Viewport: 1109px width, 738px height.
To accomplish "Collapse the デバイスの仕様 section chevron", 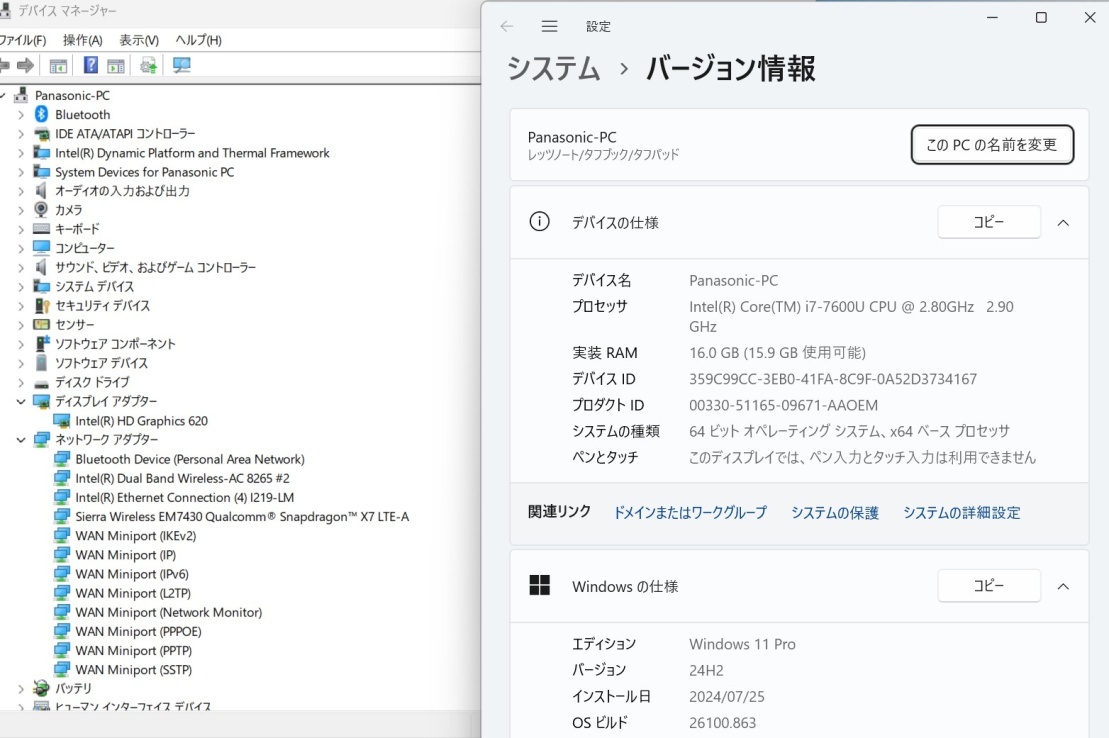I will click(1063, 223).
